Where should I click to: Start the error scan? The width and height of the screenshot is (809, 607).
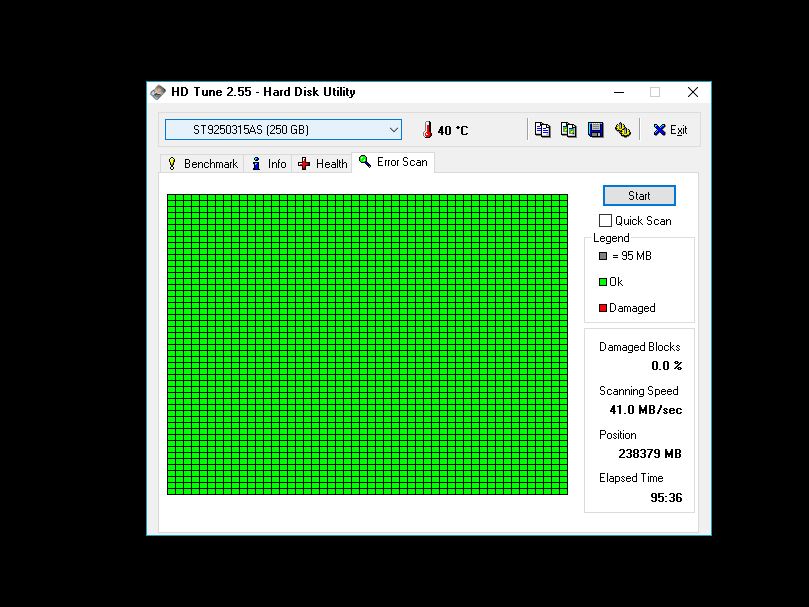(639, 196)
